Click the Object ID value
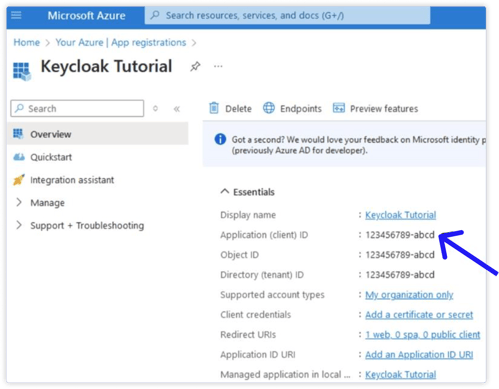This screenshot has height=389, width=499. point(400,255)
